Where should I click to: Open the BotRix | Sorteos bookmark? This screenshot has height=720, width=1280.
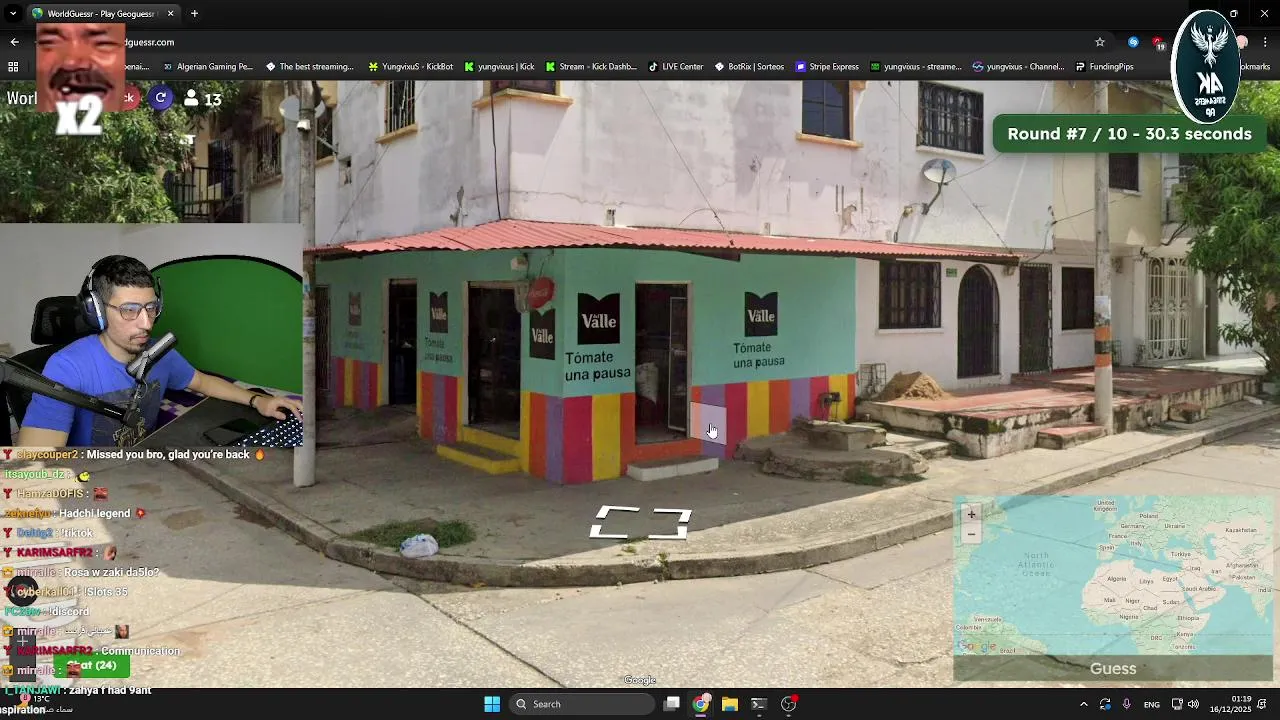[x=749, y=67]
